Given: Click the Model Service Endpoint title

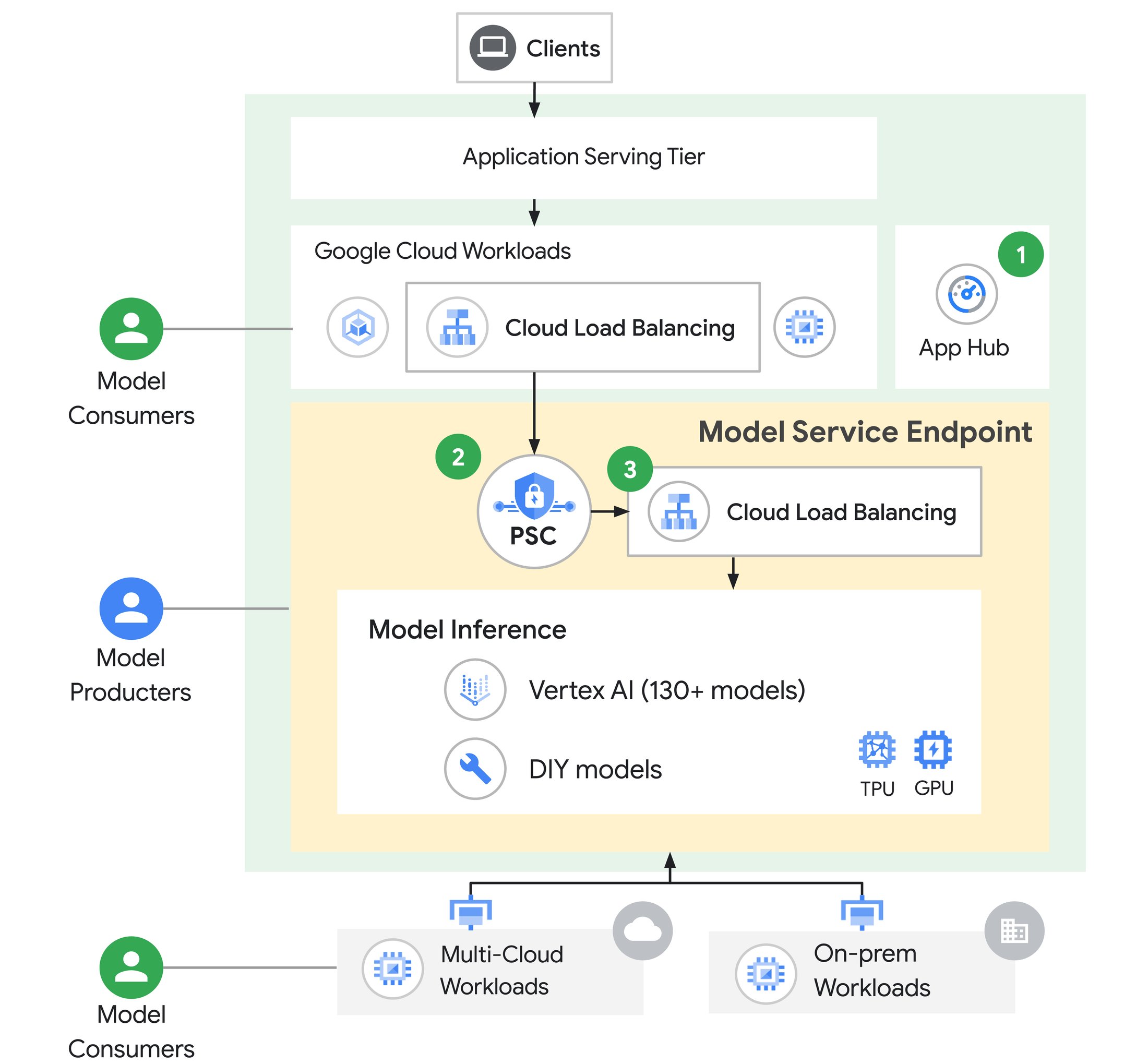Looking at the screenshot, I should pos(865,431).
